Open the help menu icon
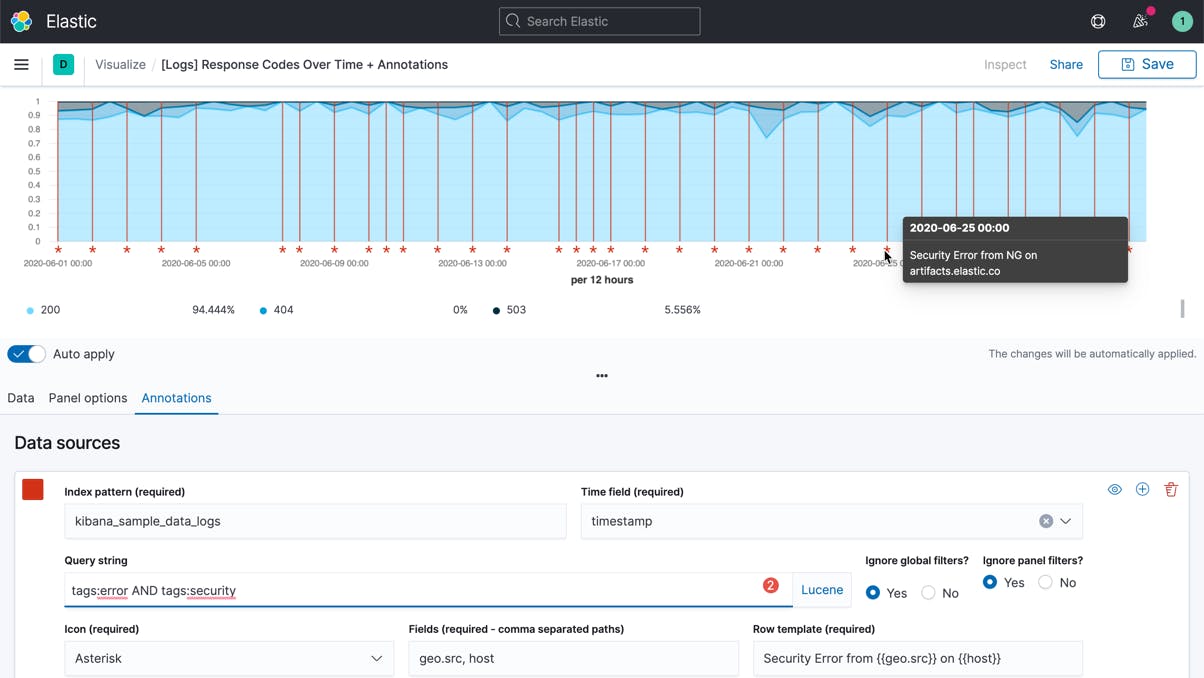 click(1098, 21)
